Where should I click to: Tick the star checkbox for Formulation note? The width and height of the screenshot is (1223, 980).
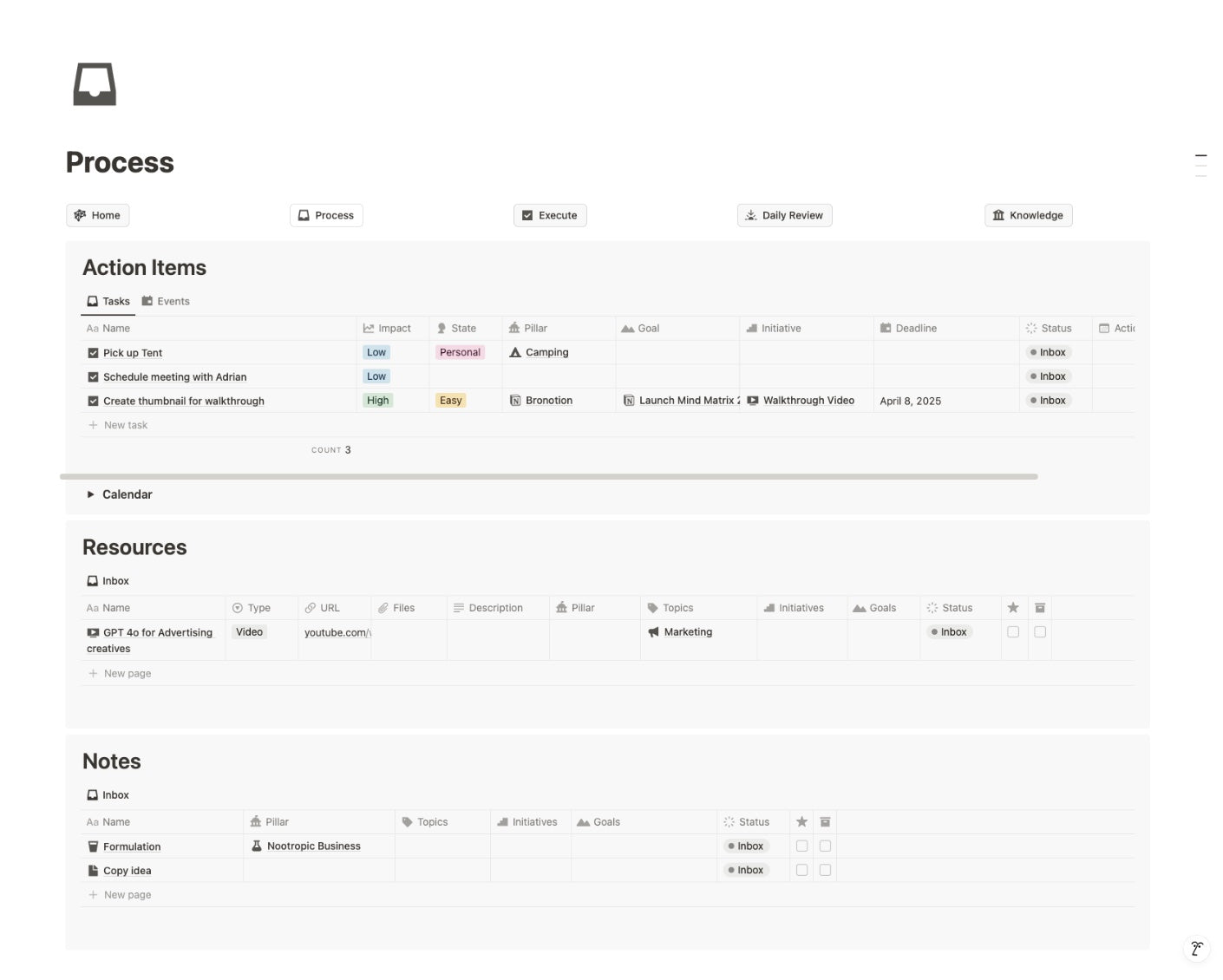pyautogui.click(x=801, y=846)
